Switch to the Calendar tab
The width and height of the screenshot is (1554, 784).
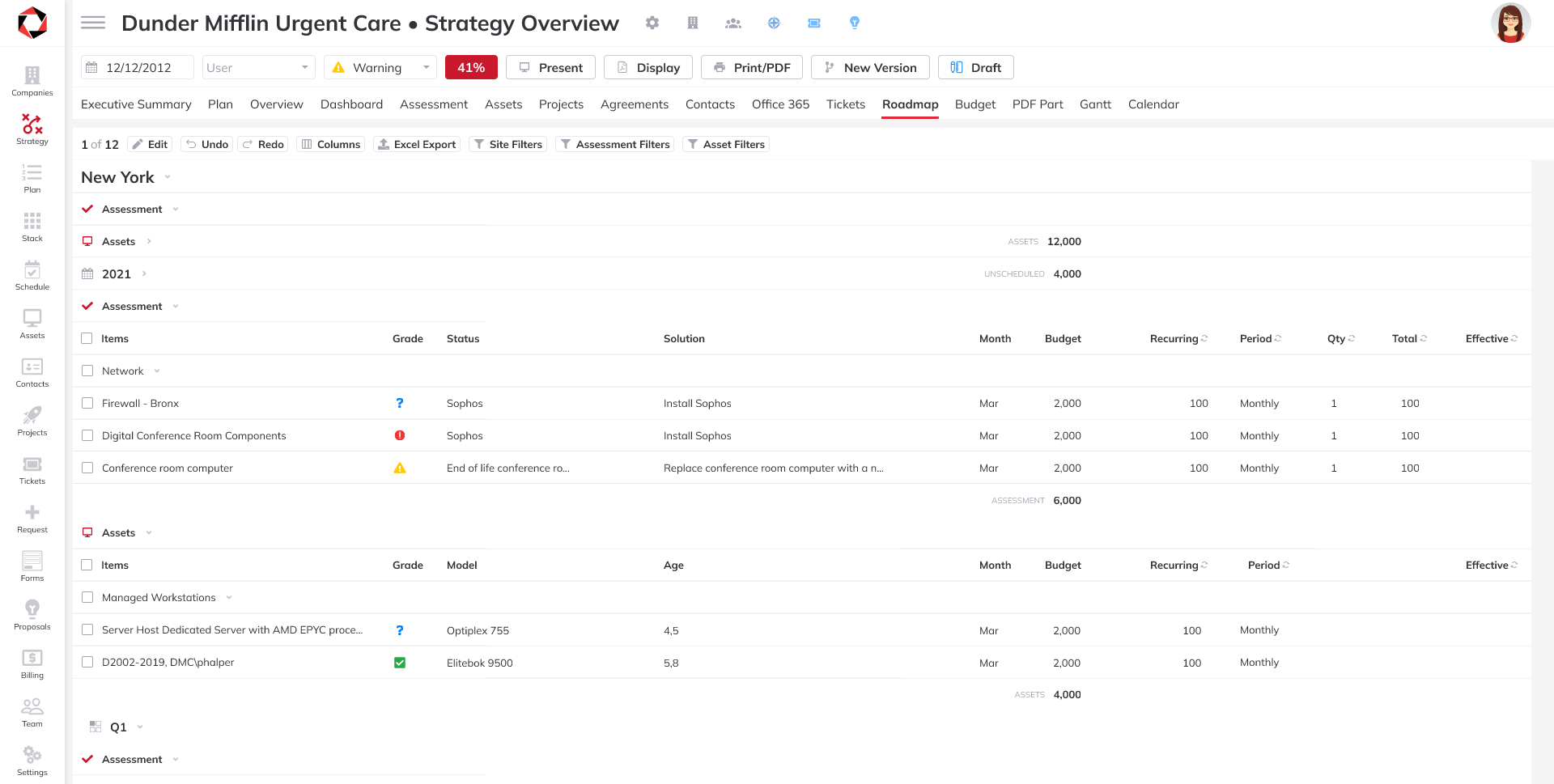point(1153,104)
